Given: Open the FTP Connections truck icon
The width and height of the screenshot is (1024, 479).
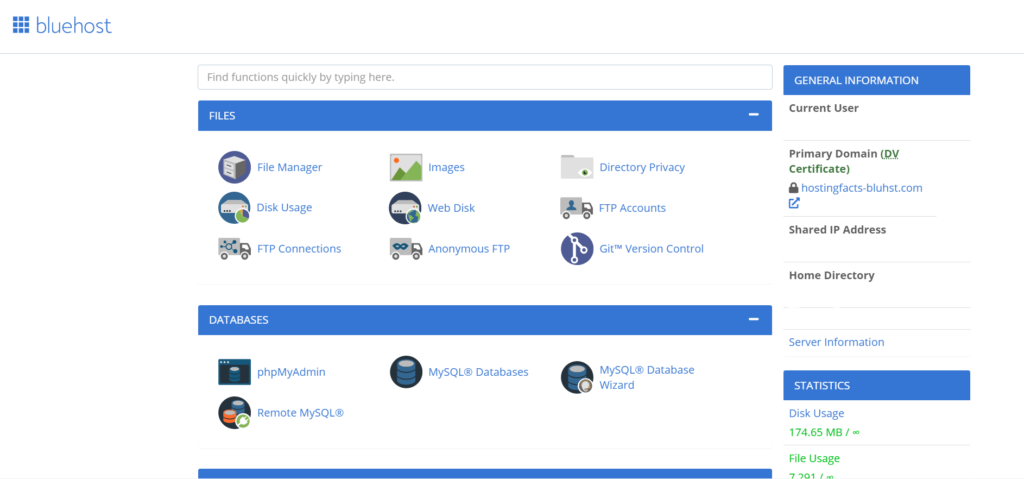Looking at the screenshot, I should [x=234, y=249].
